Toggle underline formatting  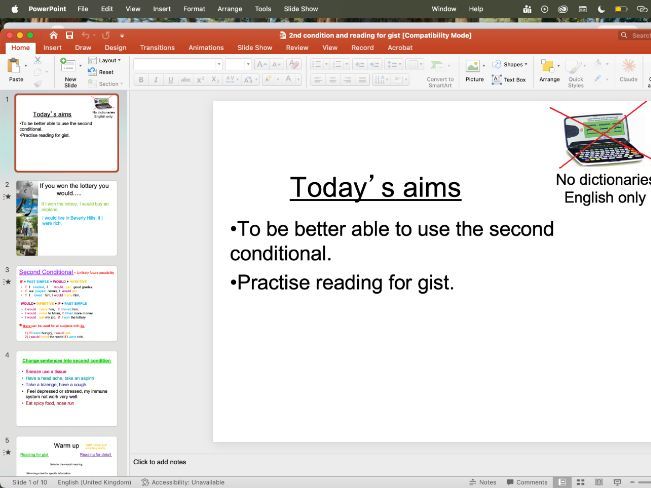click(171, 79)
